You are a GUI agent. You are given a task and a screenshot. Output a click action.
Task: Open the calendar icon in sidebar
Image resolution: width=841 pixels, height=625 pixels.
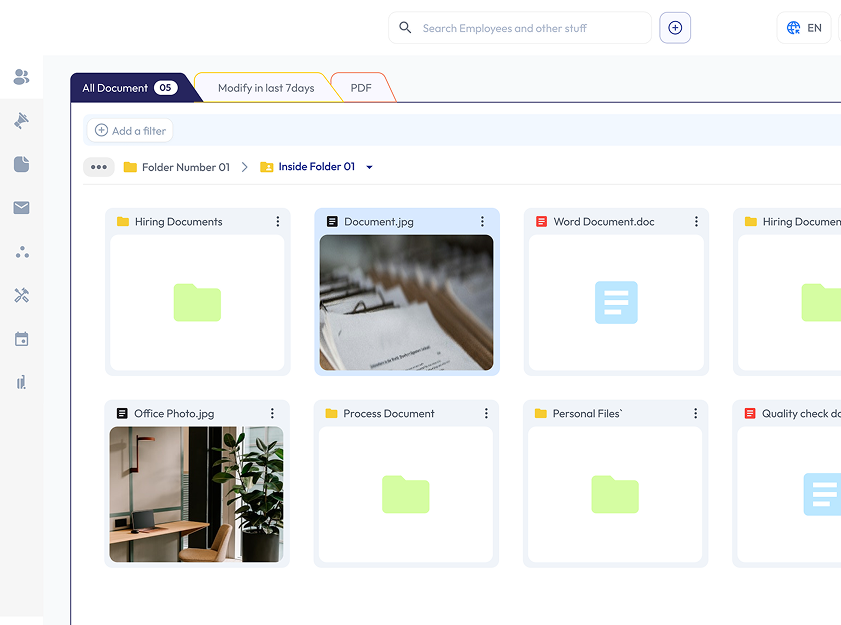[21, 339]
